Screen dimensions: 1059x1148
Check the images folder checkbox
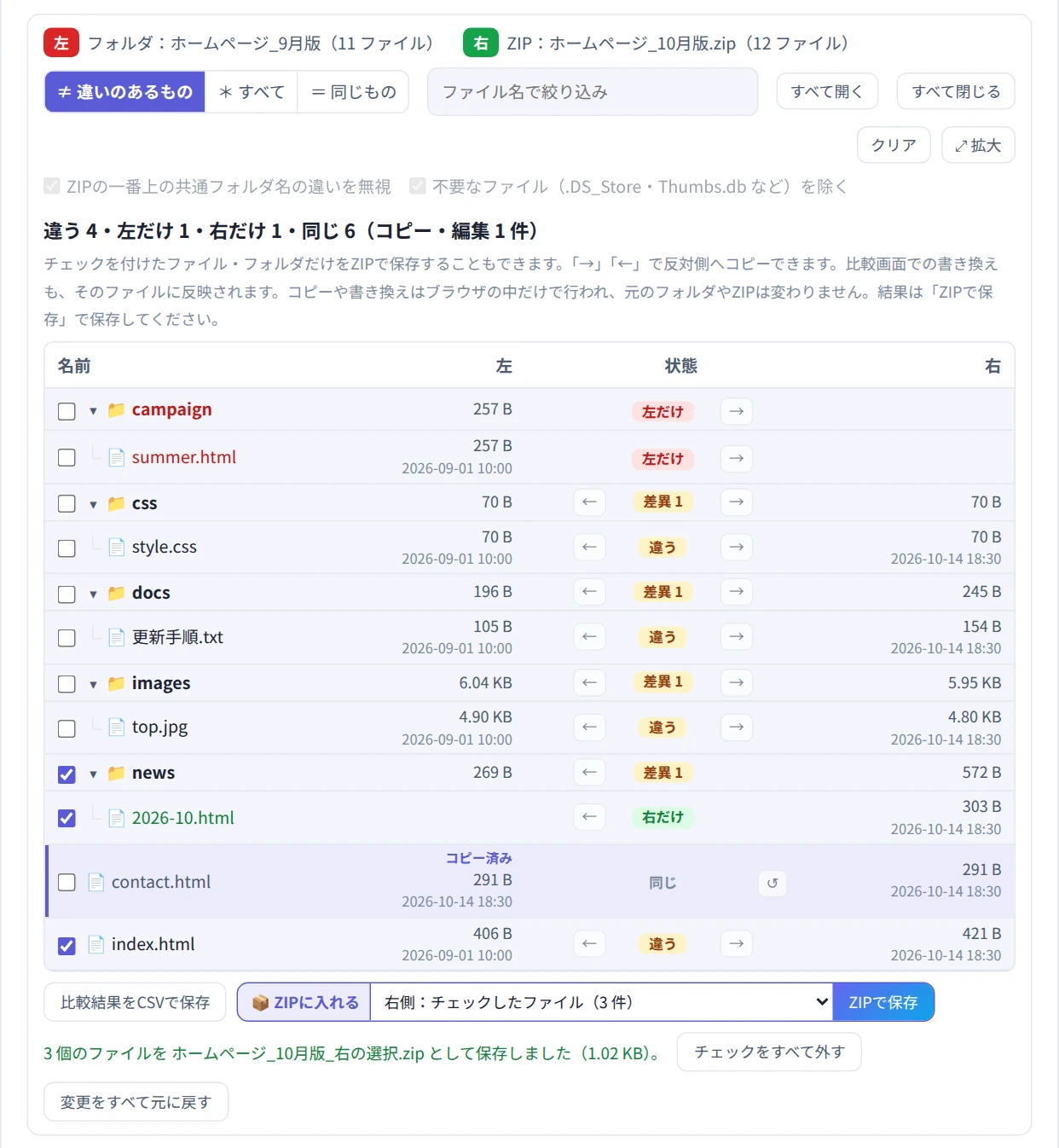pos(67,684)
